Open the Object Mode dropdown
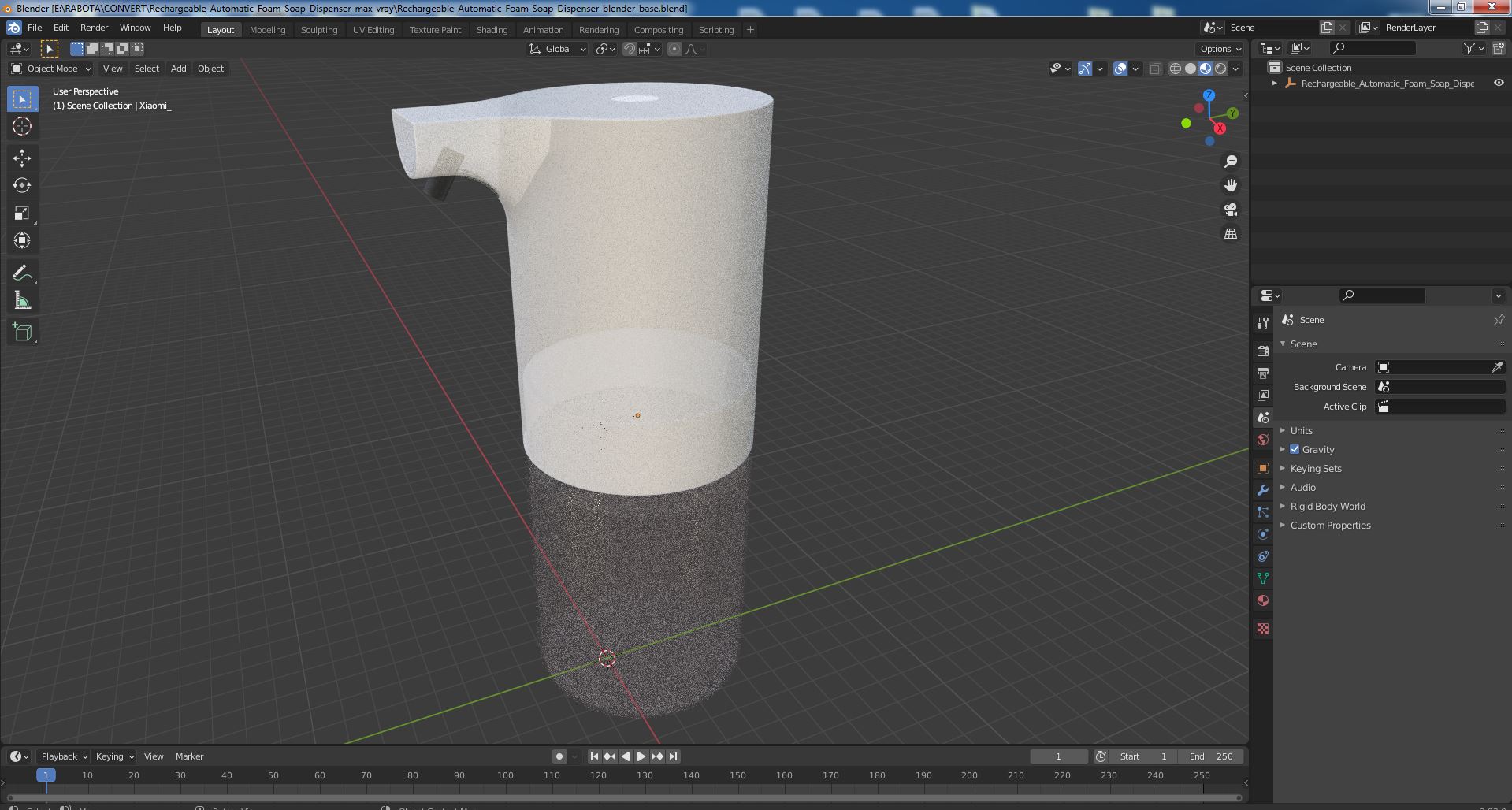Viewport: 1512px width, 810px height. (x=51, y=69)
